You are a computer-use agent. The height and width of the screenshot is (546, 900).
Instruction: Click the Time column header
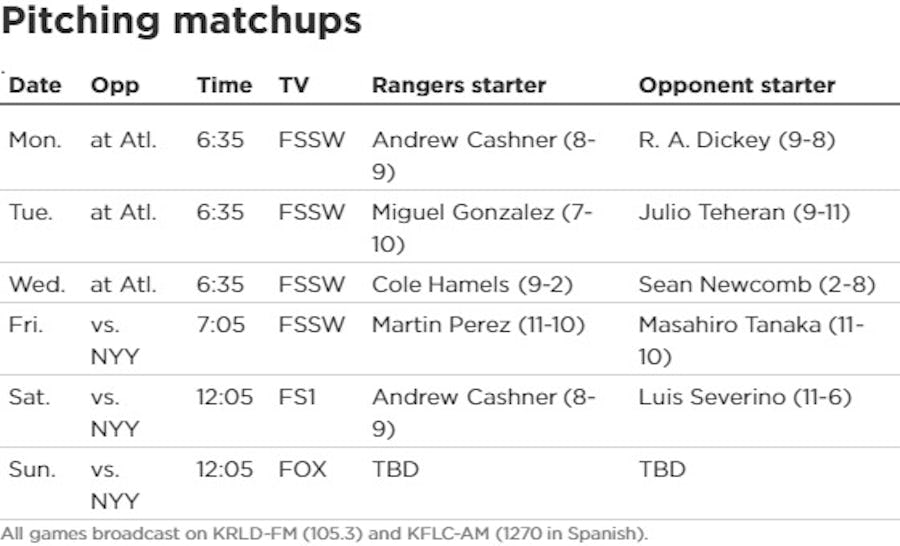(x=224, y=85)
